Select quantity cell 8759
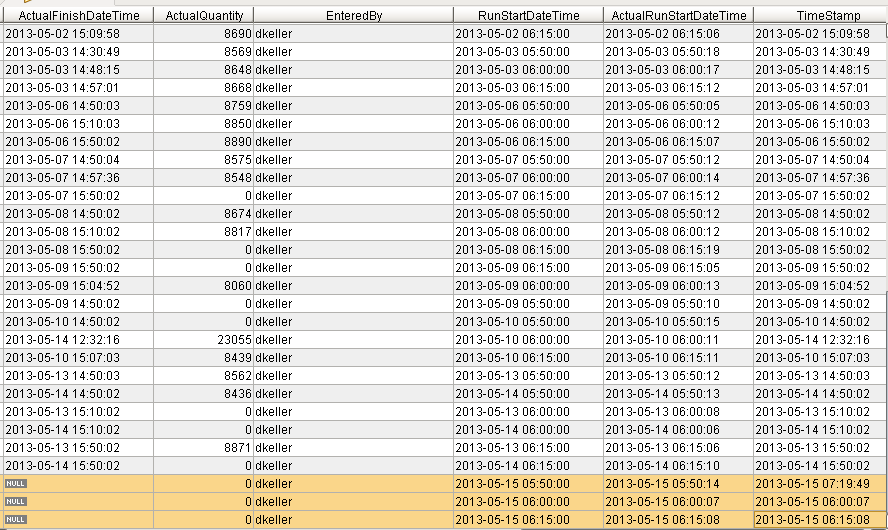The image size is (888, 530). [x=203, y=105]
